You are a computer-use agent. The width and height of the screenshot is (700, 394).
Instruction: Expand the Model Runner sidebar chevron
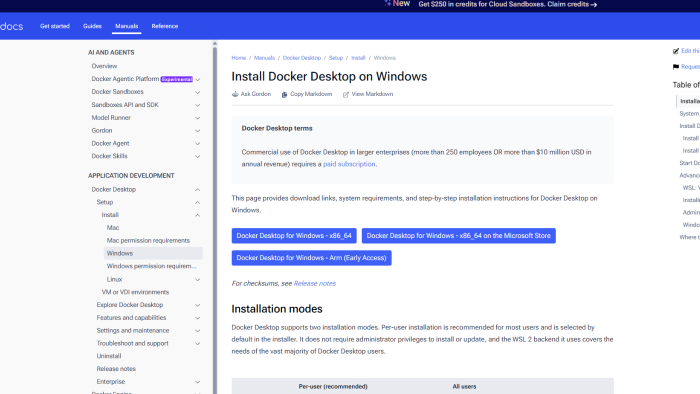coord(197,118)
